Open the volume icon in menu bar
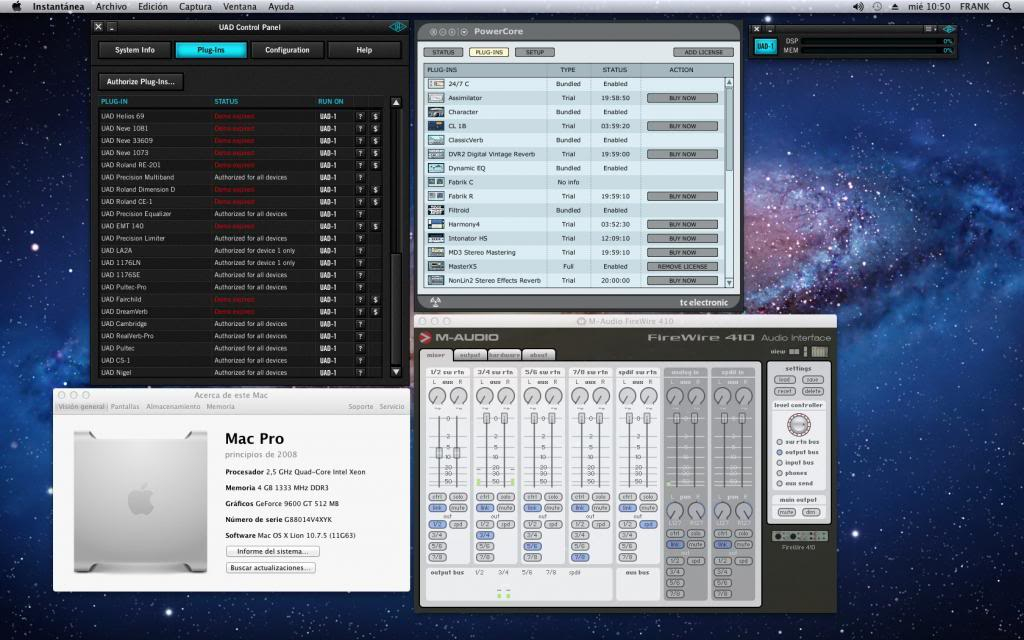 point(857,6)
